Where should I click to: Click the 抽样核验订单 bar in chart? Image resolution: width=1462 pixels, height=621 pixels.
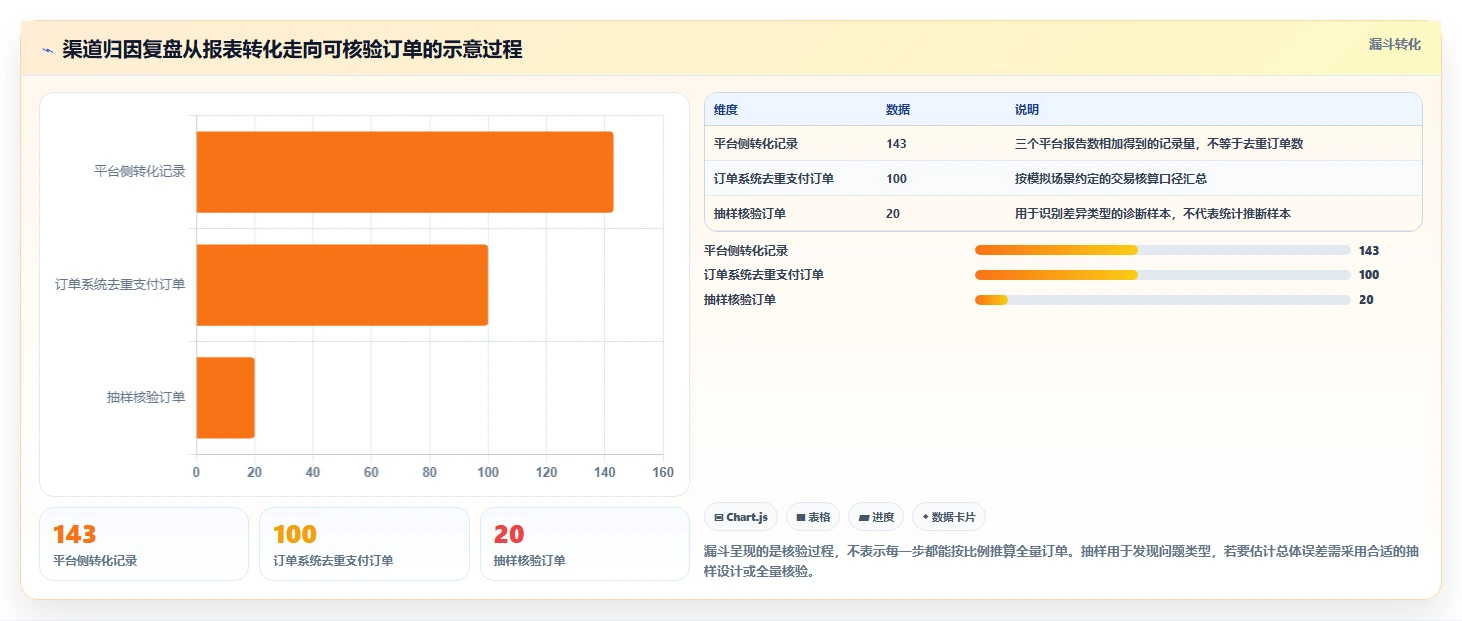pos(225,398)
